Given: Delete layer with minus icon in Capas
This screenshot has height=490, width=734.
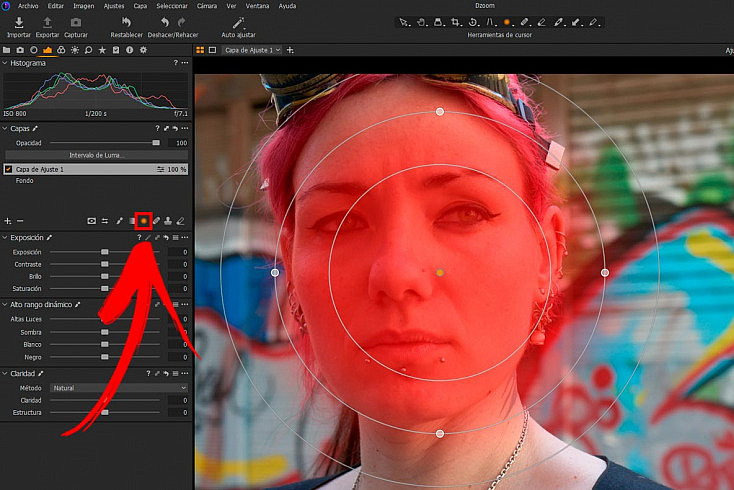Looking at the screenshot, I should pyautogui.click(x=20, y=221).
